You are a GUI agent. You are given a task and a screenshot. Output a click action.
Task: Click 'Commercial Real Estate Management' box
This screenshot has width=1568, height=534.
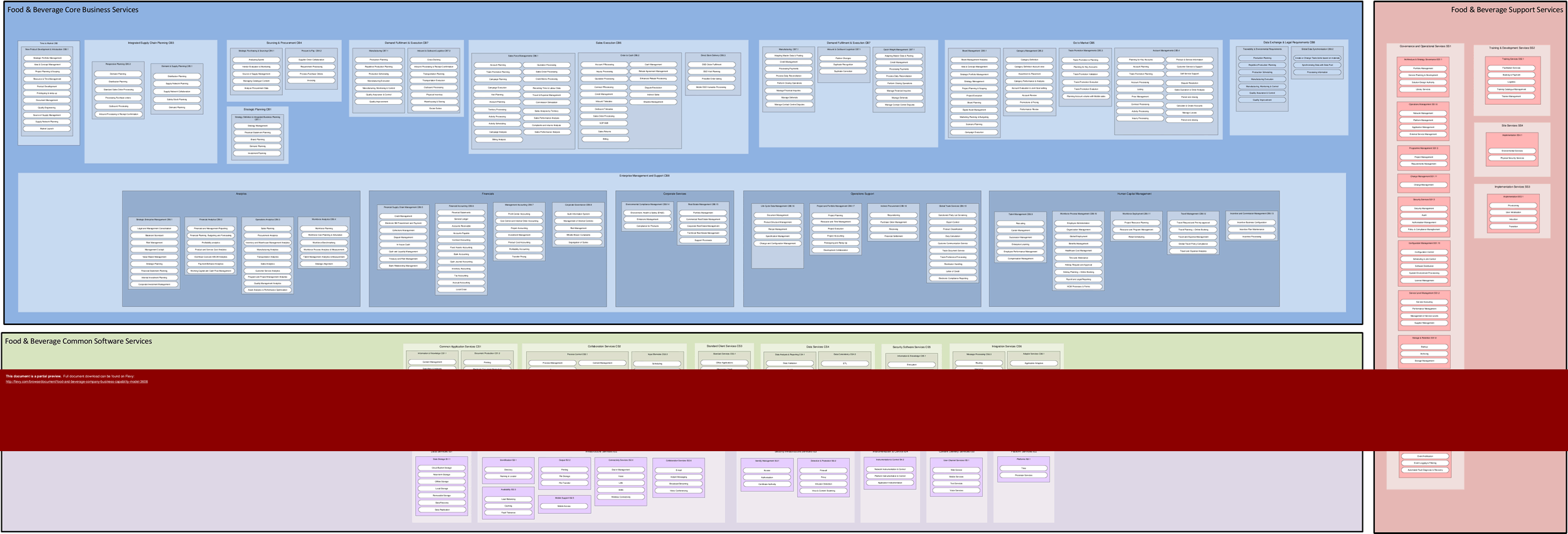[x=703, y=219]
